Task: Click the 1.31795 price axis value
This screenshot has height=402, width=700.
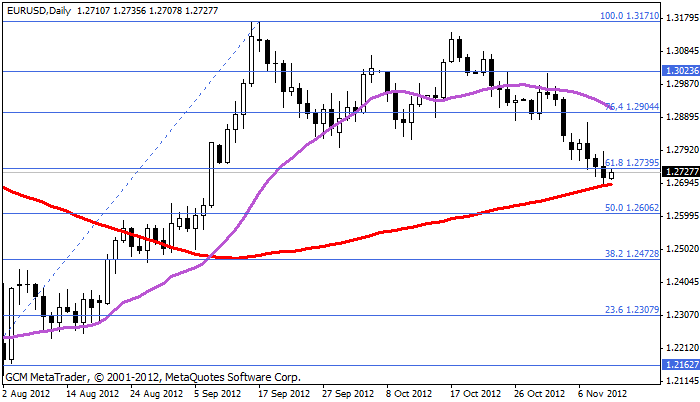Action: tap(682, 18)
